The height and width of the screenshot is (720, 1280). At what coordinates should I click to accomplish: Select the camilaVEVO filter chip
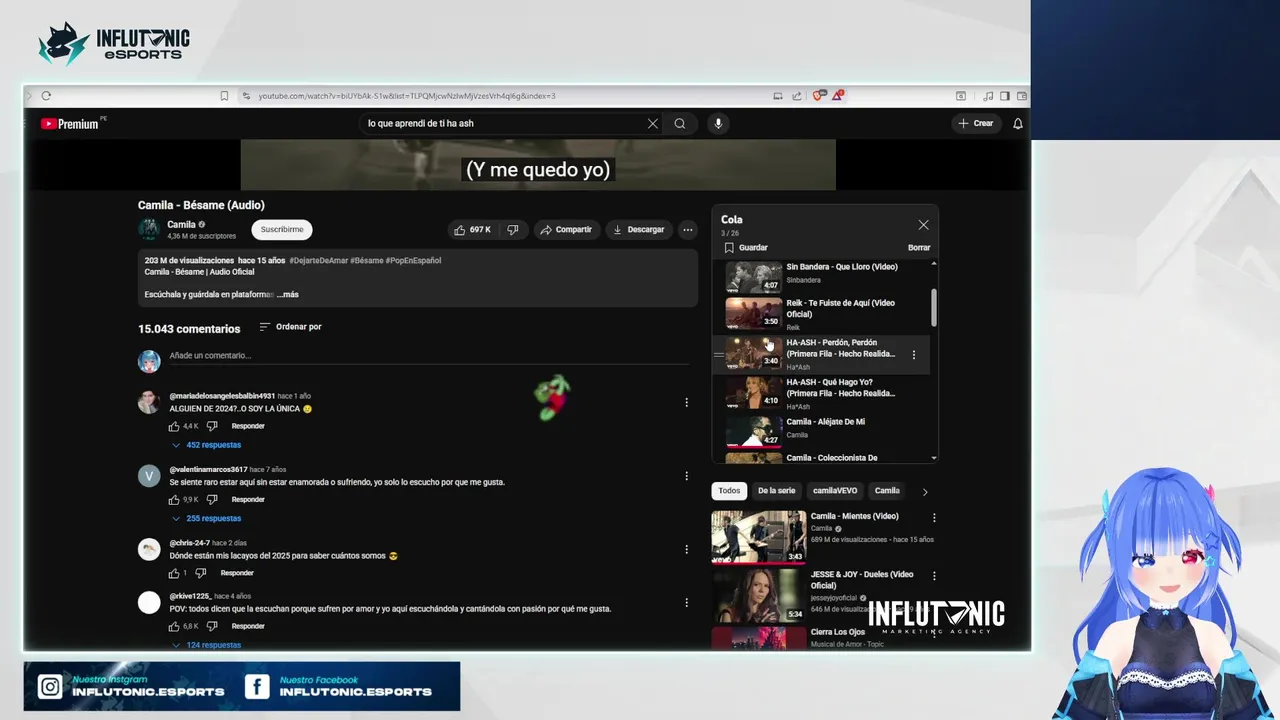835,491
